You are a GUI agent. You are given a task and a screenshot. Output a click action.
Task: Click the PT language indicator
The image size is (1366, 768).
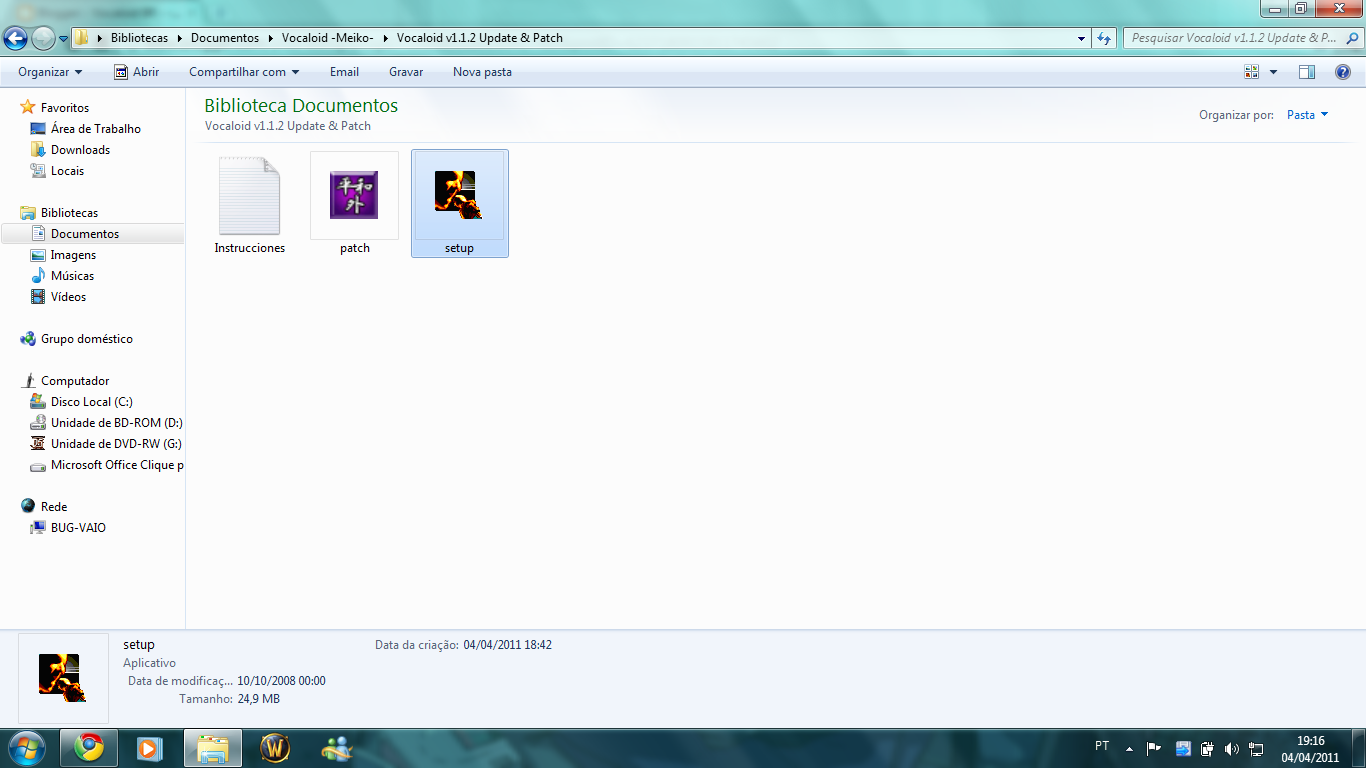pos(1102,746)
